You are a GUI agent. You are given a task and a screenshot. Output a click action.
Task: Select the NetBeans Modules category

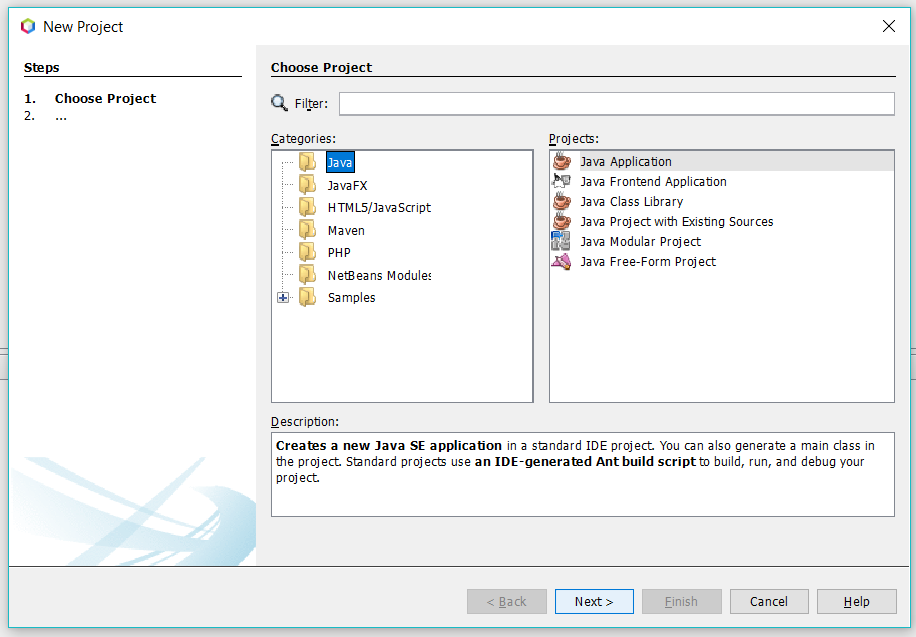coord(379,275)
